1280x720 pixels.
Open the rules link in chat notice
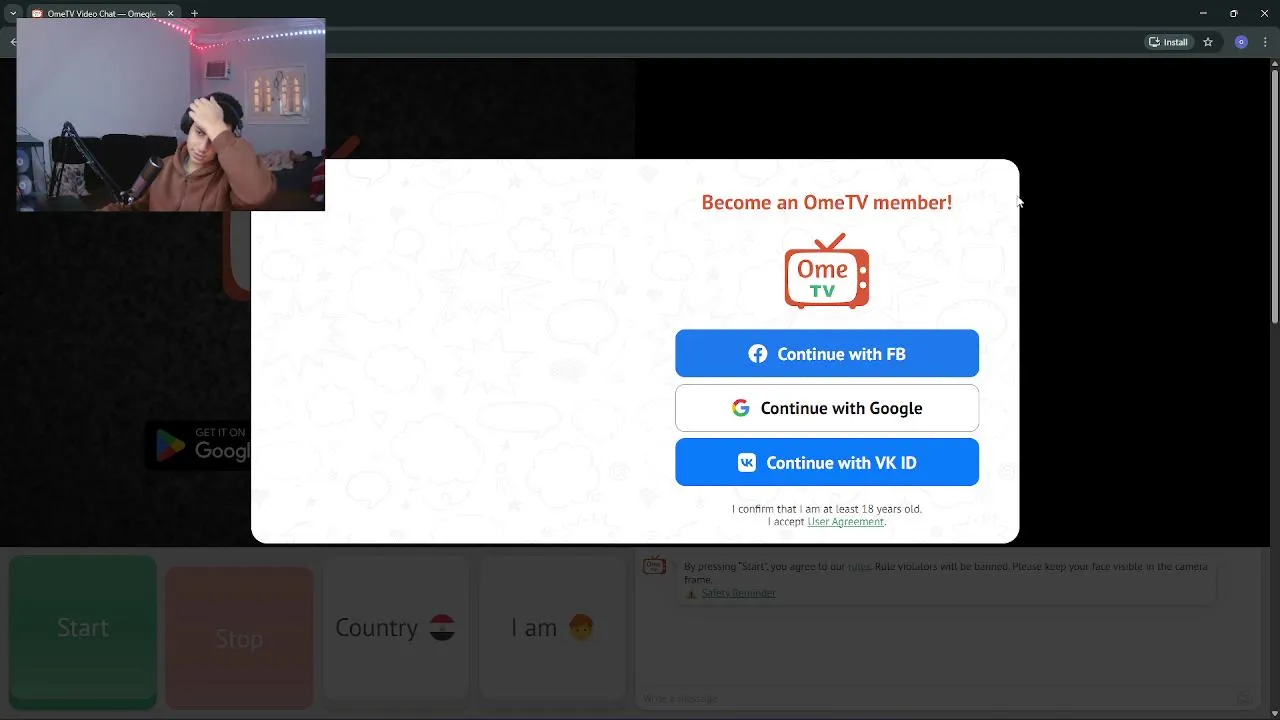[x=859, y=566]
